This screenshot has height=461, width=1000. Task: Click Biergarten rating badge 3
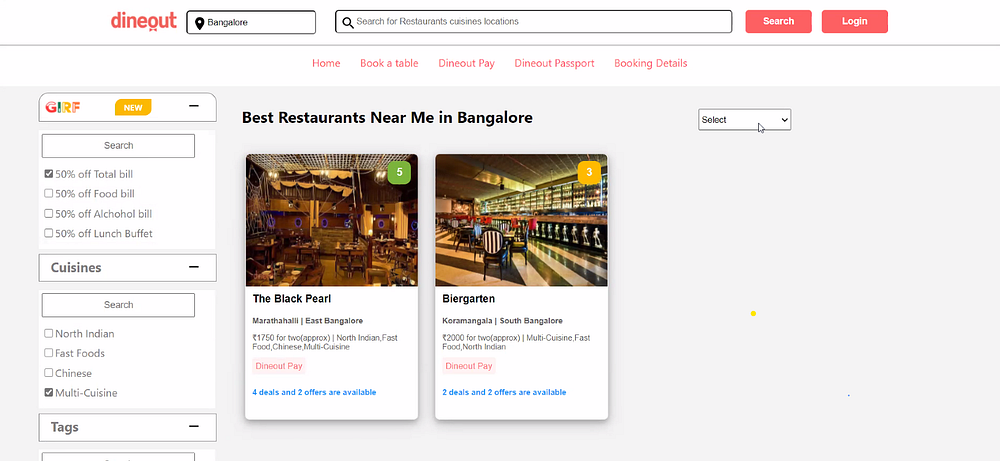(589, 172)
